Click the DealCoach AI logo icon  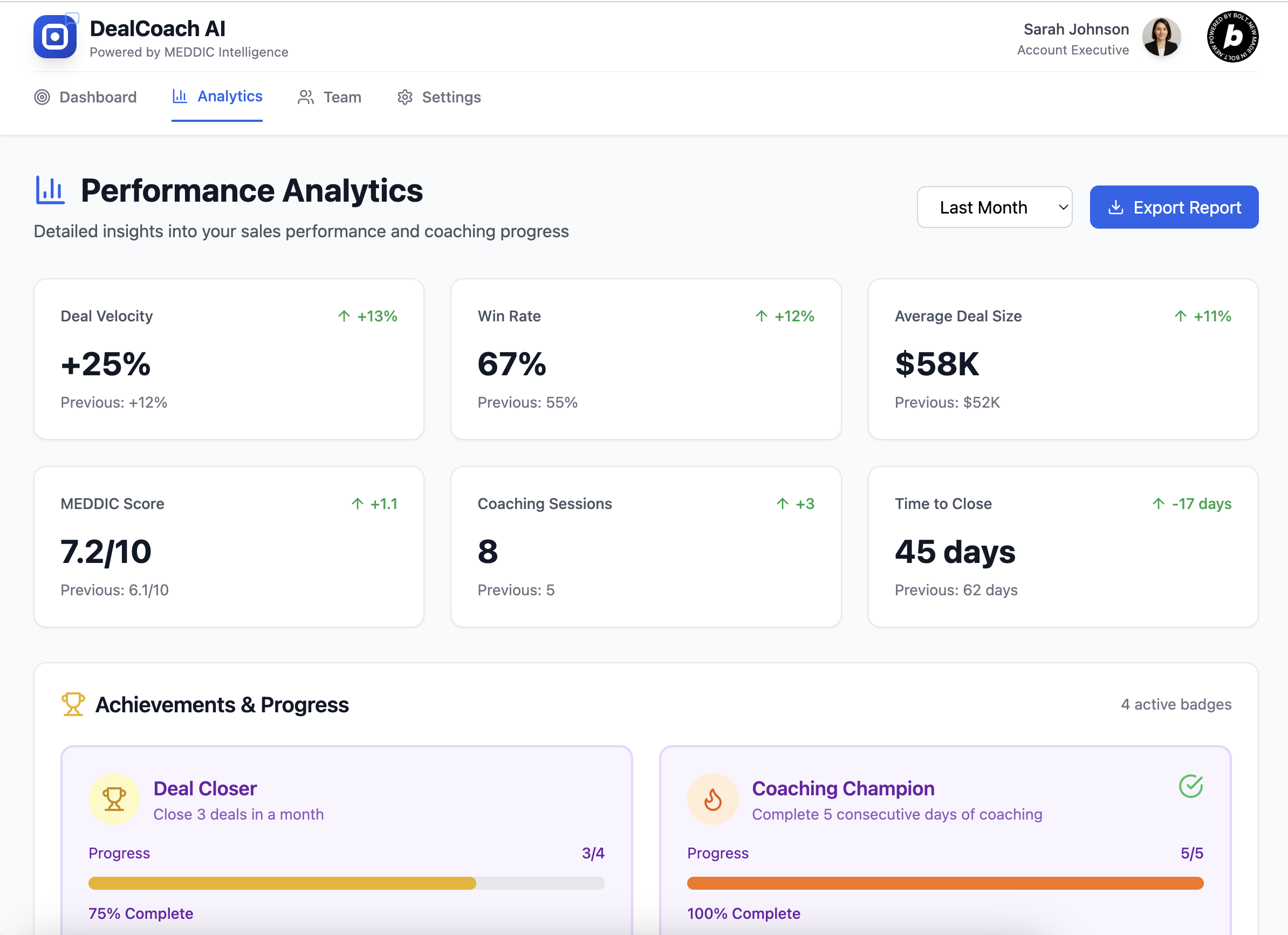(x=55, y=37)
